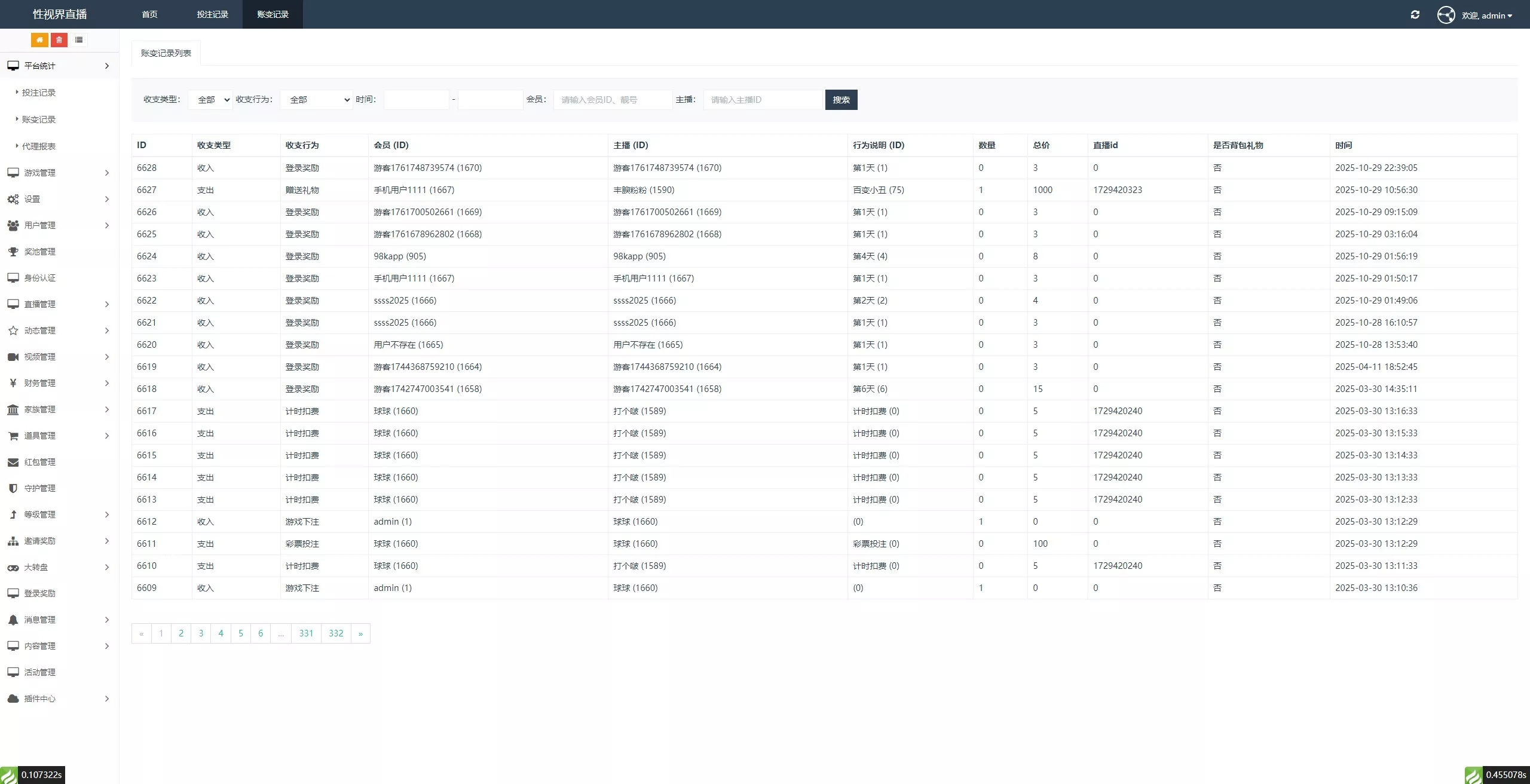Click the refresh icon in top bar
Screen dimensions: 1530x784
coord(1415,15)
